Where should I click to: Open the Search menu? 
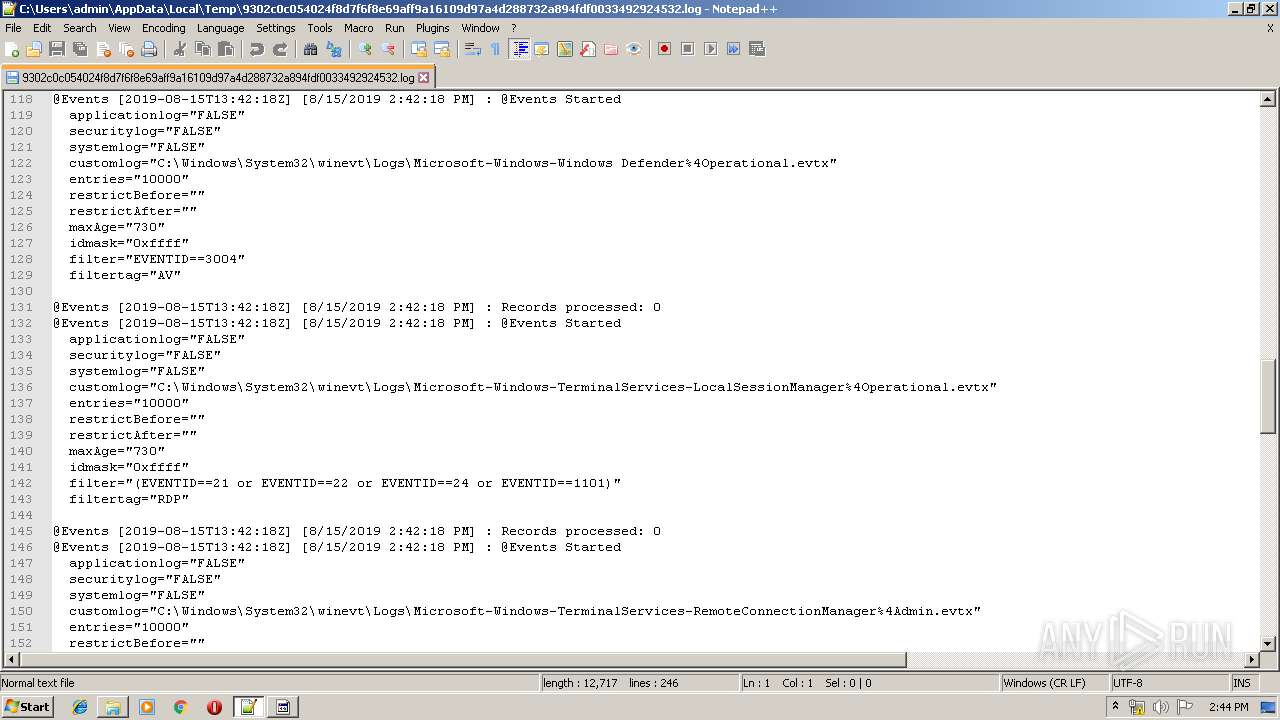tap(80, 28)
